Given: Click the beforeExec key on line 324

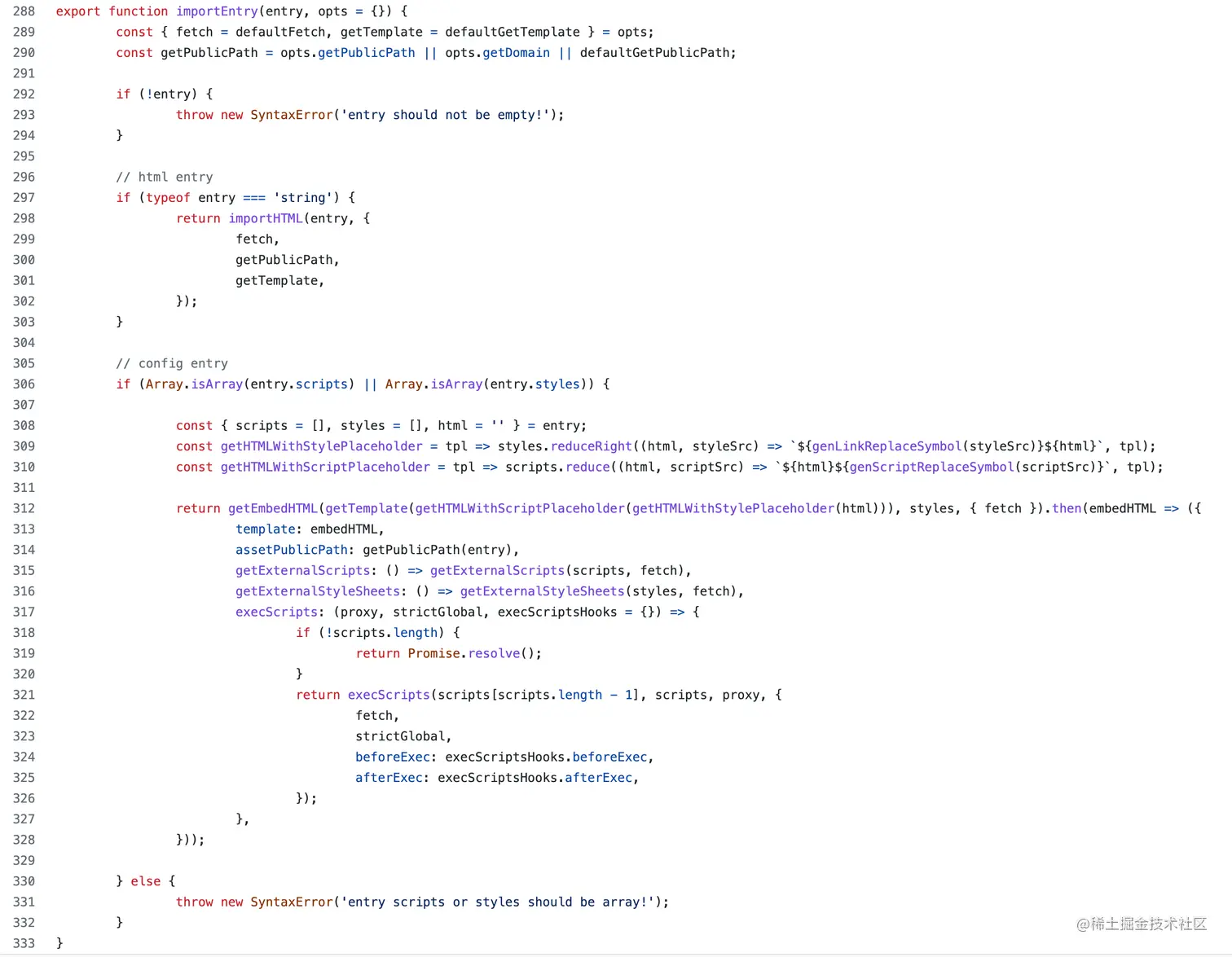Looking at the screenshot, I should (x=393, y=757).
